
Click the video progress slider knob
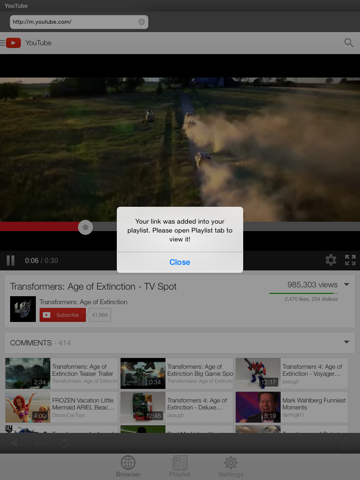pyautogui.click(x=85, y=227)
